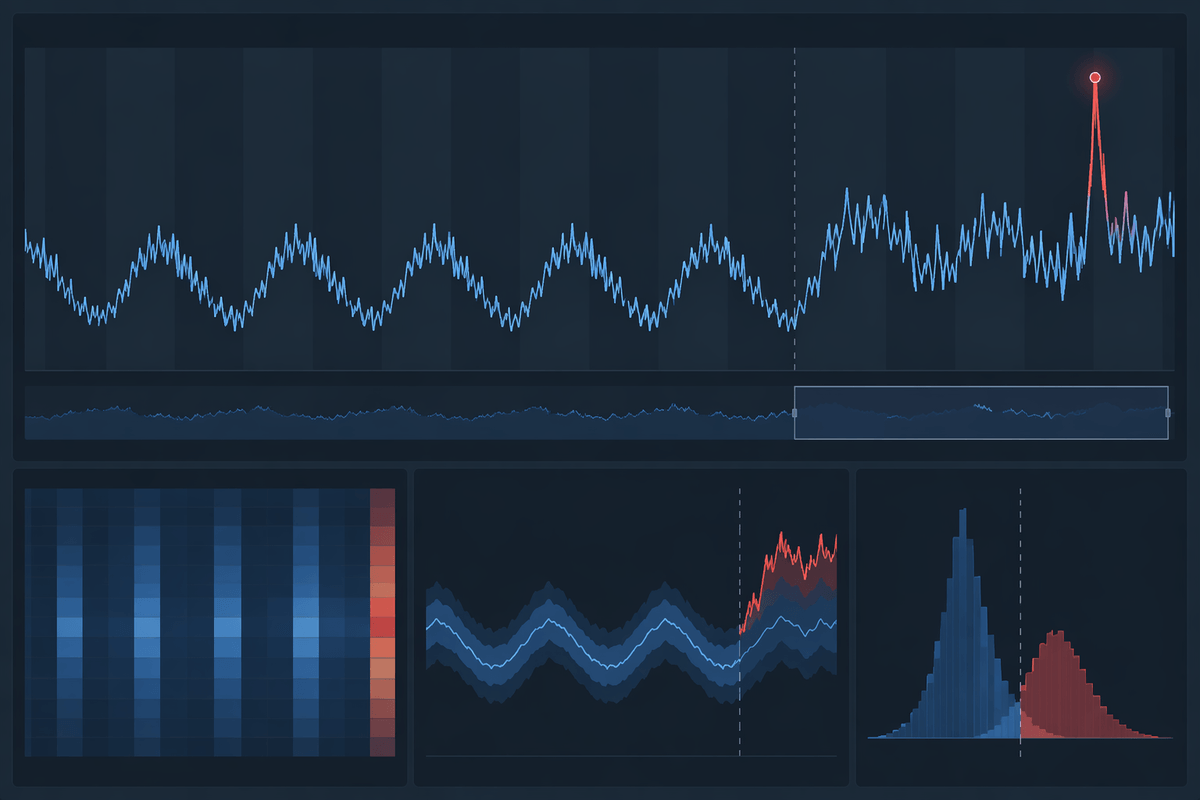Screen dimensions: 1200x800
Task: Select the red column in the heatmap
Action: [383, 622]
